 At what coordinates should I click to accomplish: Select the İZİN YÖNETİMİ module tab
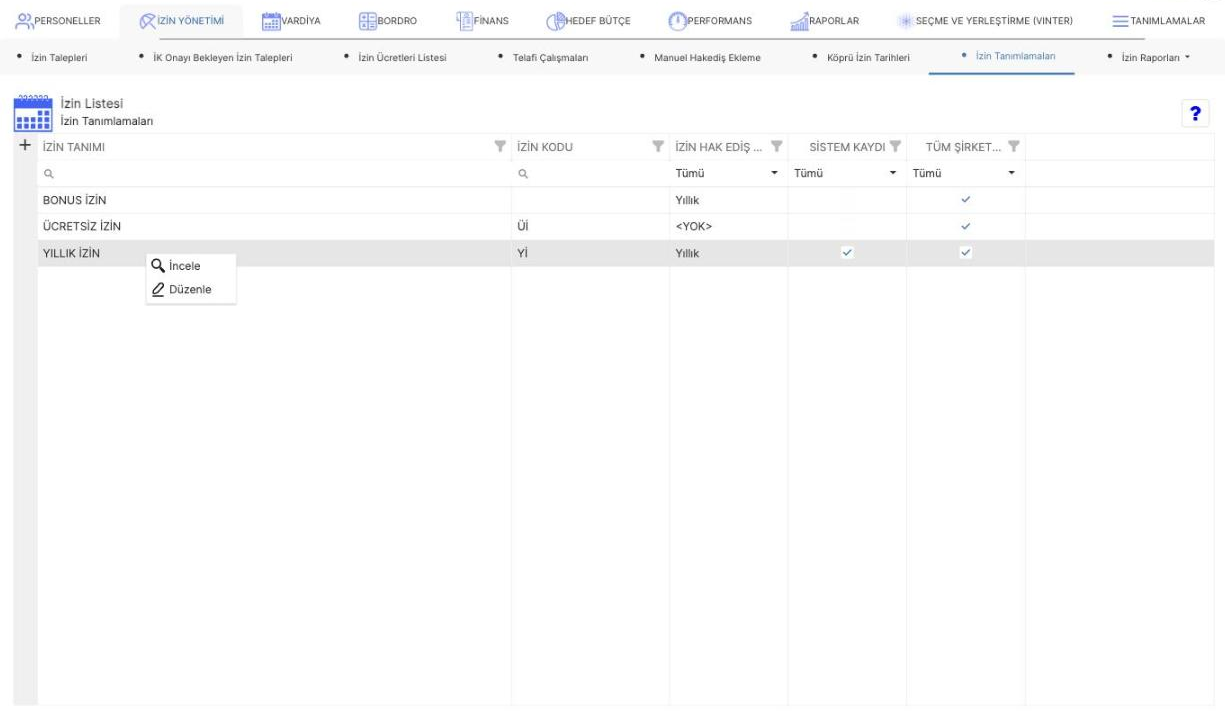pos(183,22)
